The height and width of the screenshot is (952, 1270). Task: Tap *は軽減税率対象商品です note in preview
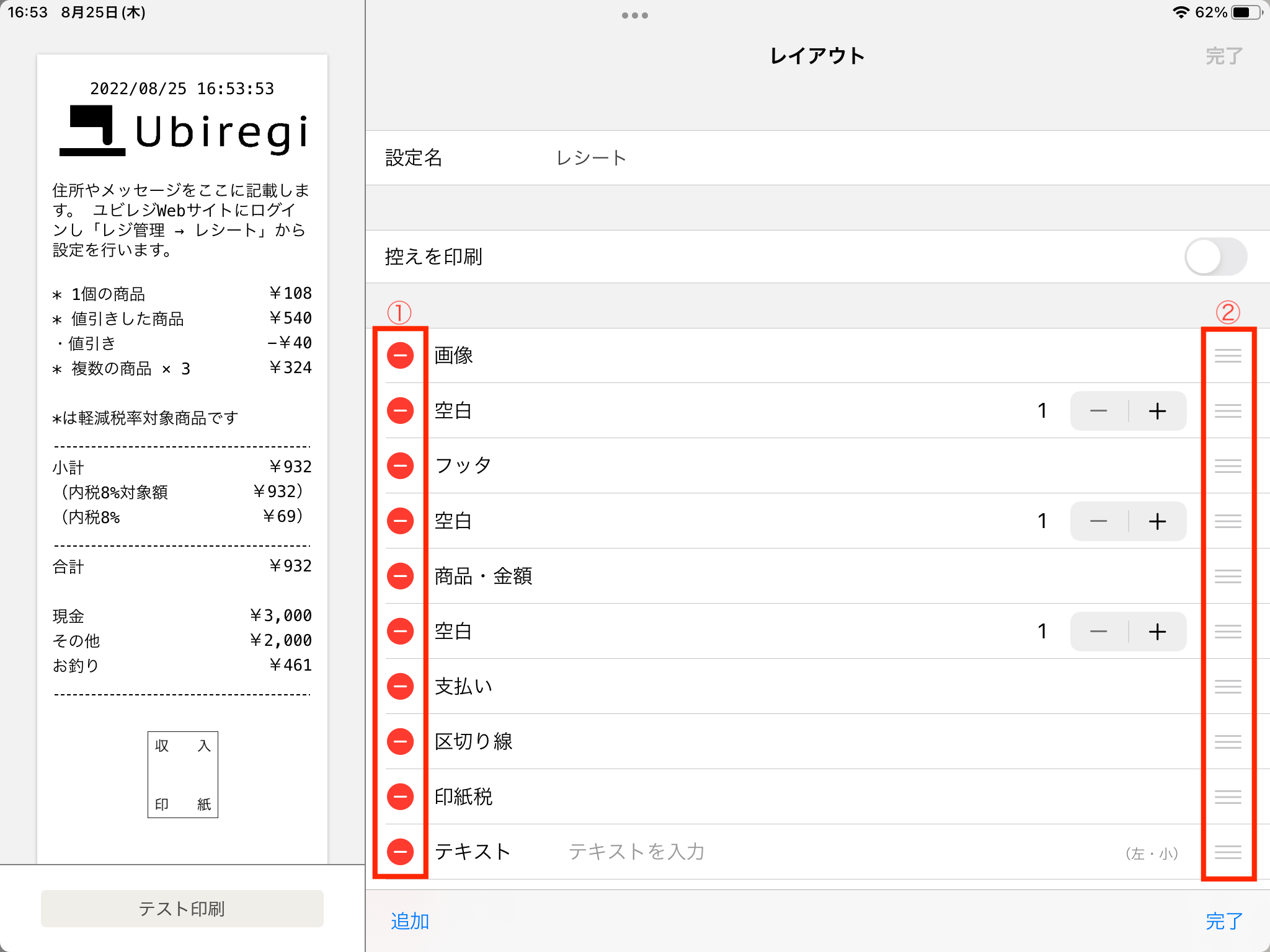coord(145,418)
